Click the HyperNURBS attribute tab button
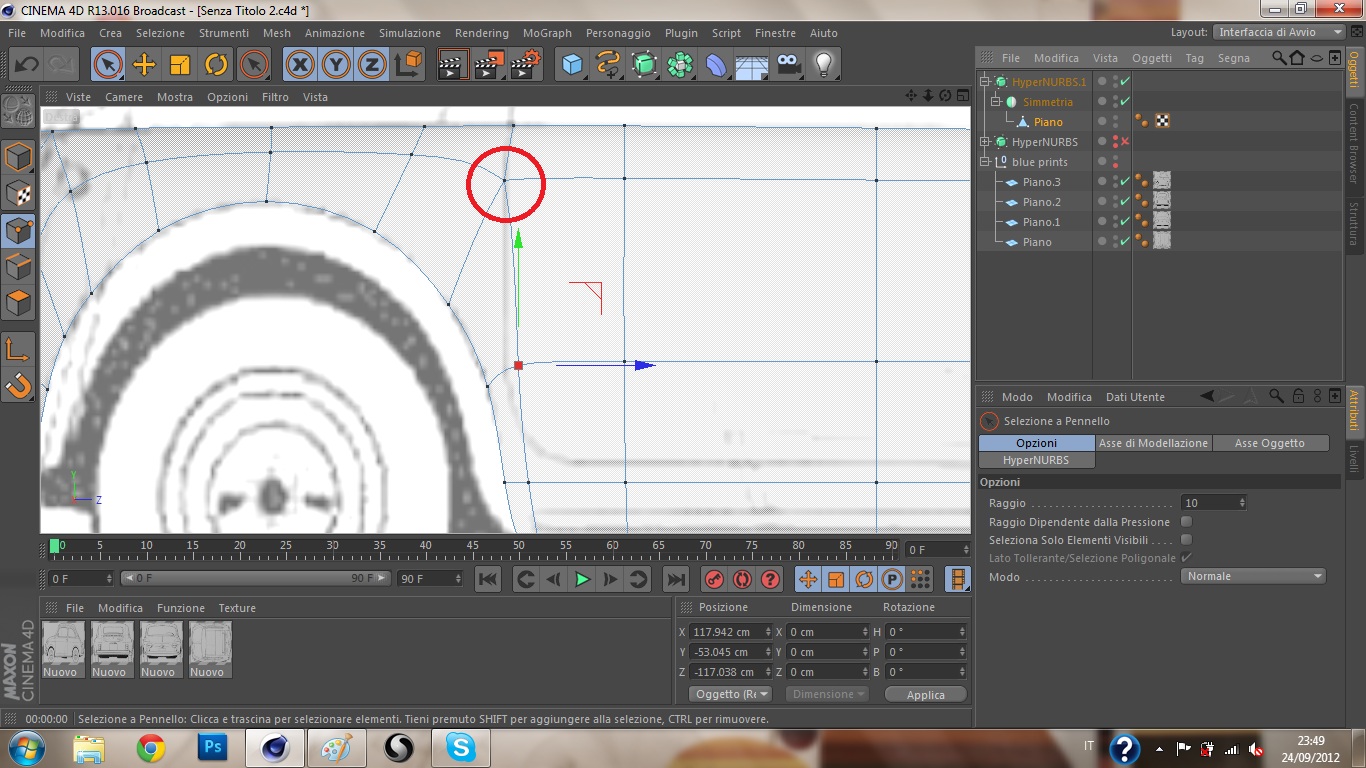Viewport: 1366px width, 768px height. 1037,460
